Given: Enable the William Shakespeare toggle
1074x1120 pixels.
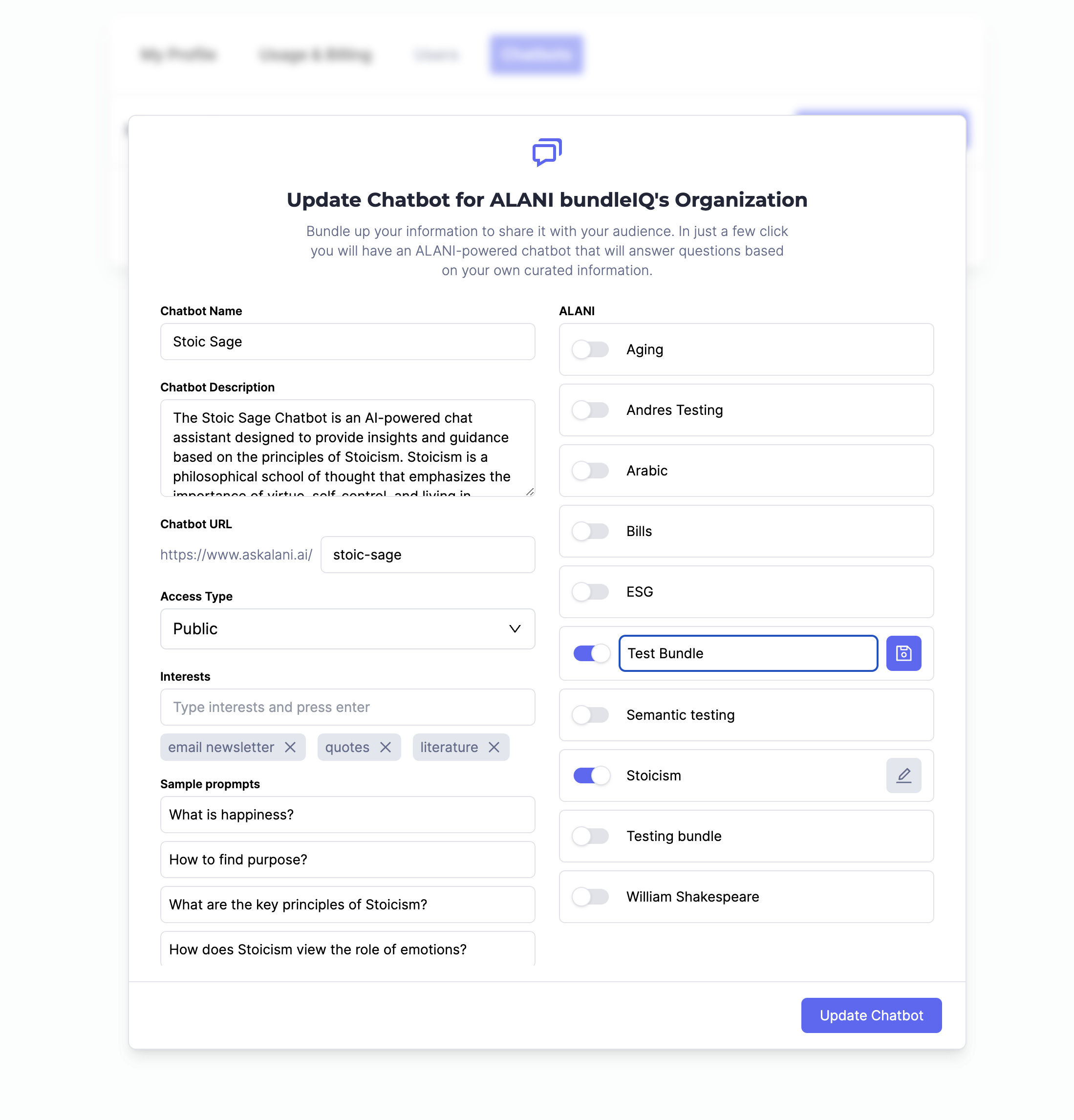Looking at the screenshot, I should coord(591,897).
